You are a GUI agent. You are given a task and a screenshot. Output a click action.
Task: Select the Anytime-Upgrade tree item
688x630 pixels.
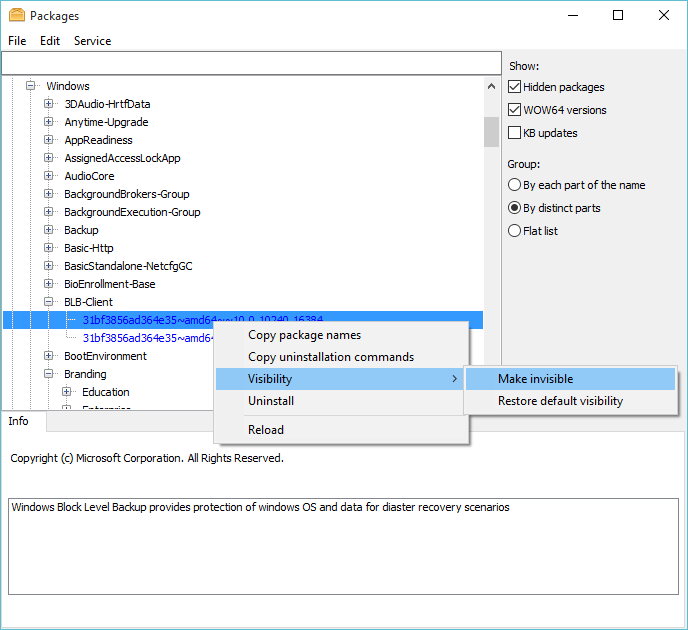tap(106, 122)
